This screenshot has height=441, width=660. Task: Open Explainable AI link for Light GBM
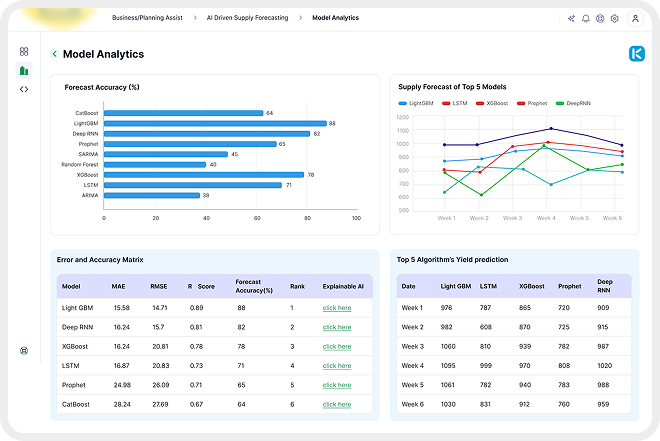pos(337,308)
